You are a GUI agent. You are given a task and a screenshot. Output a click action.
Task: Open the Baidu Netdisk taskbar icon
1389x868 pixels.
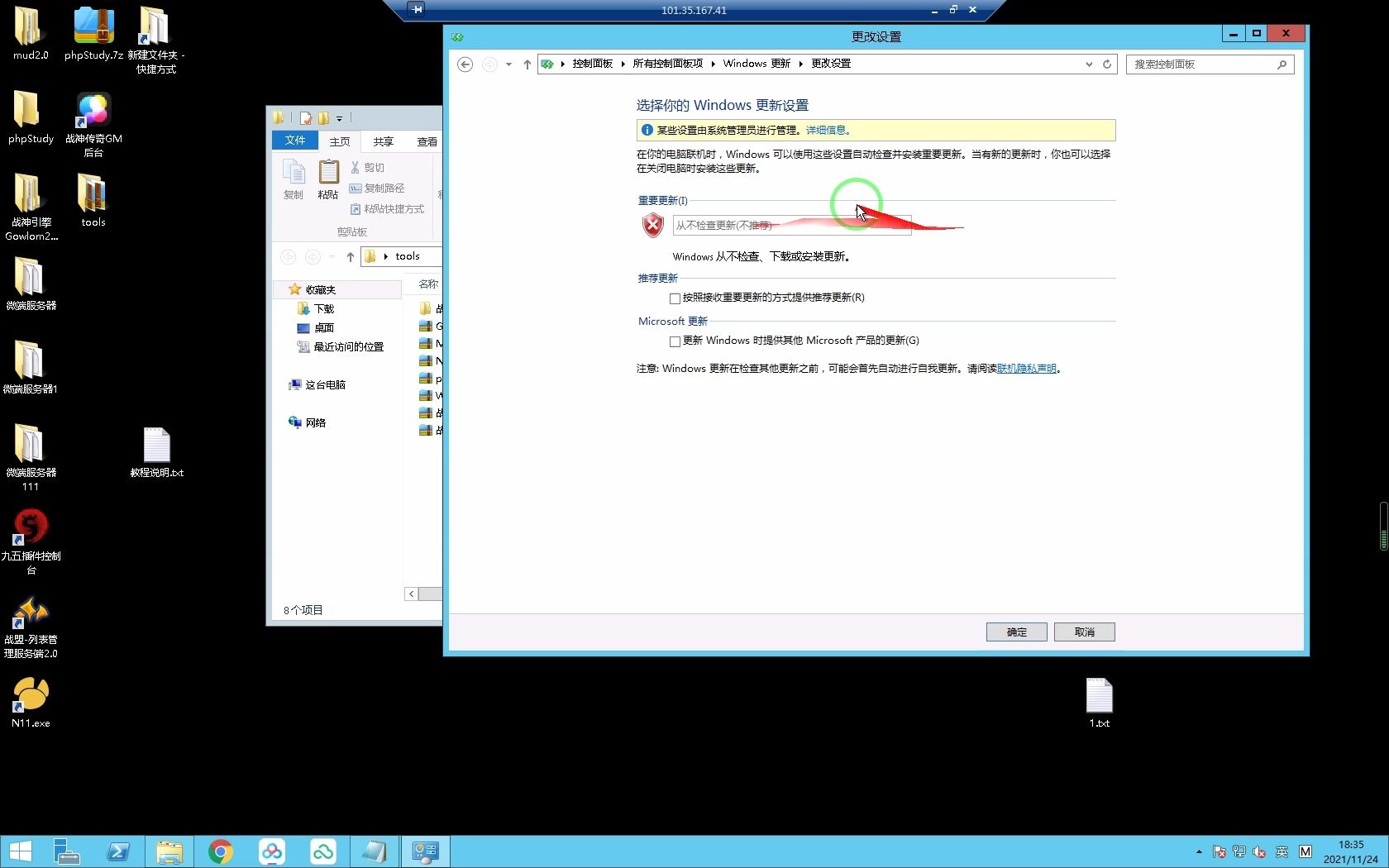coord(272,851)
